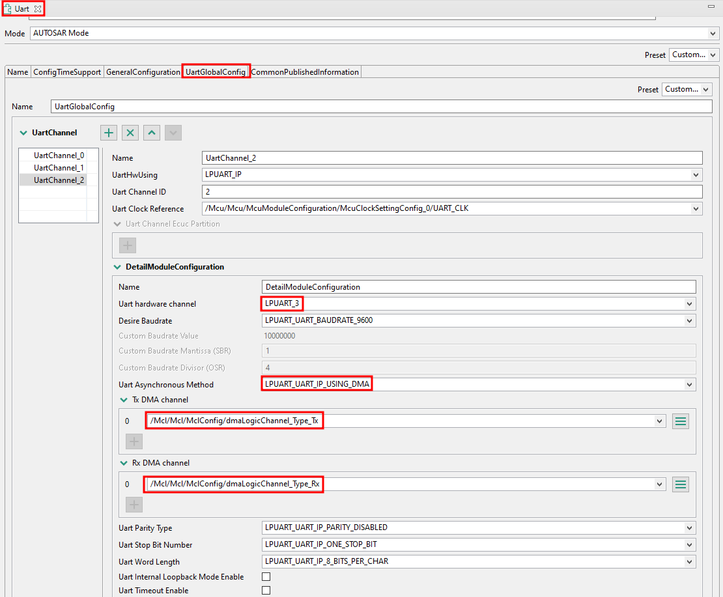
Task: Open UartGlobalConfig Preset dropdown
Action: [706, 89]
